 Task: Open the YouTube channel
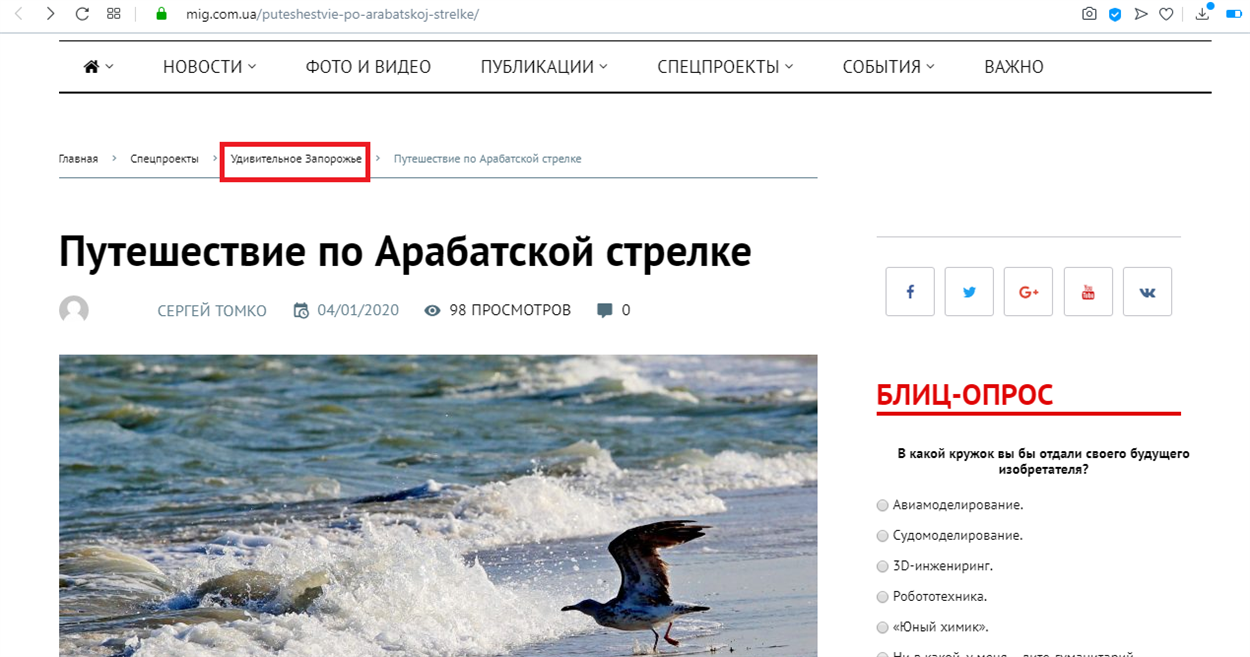[x=1088, y=292]
